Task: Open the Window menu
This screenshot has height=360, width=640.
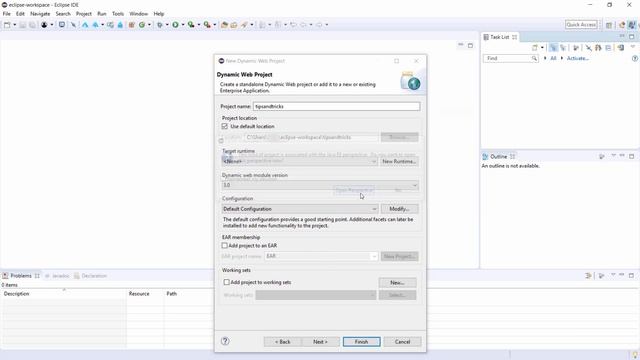Action: click(138, 13)
